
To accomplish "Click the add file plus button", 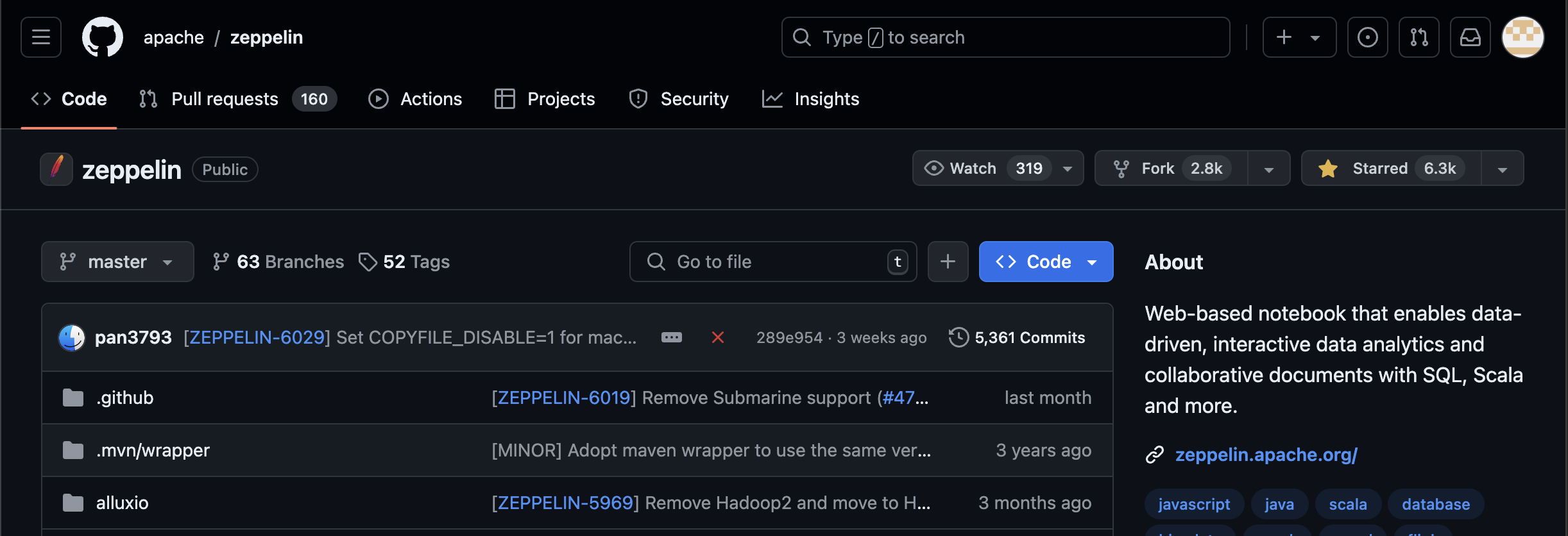I will [x=948, y=262].
